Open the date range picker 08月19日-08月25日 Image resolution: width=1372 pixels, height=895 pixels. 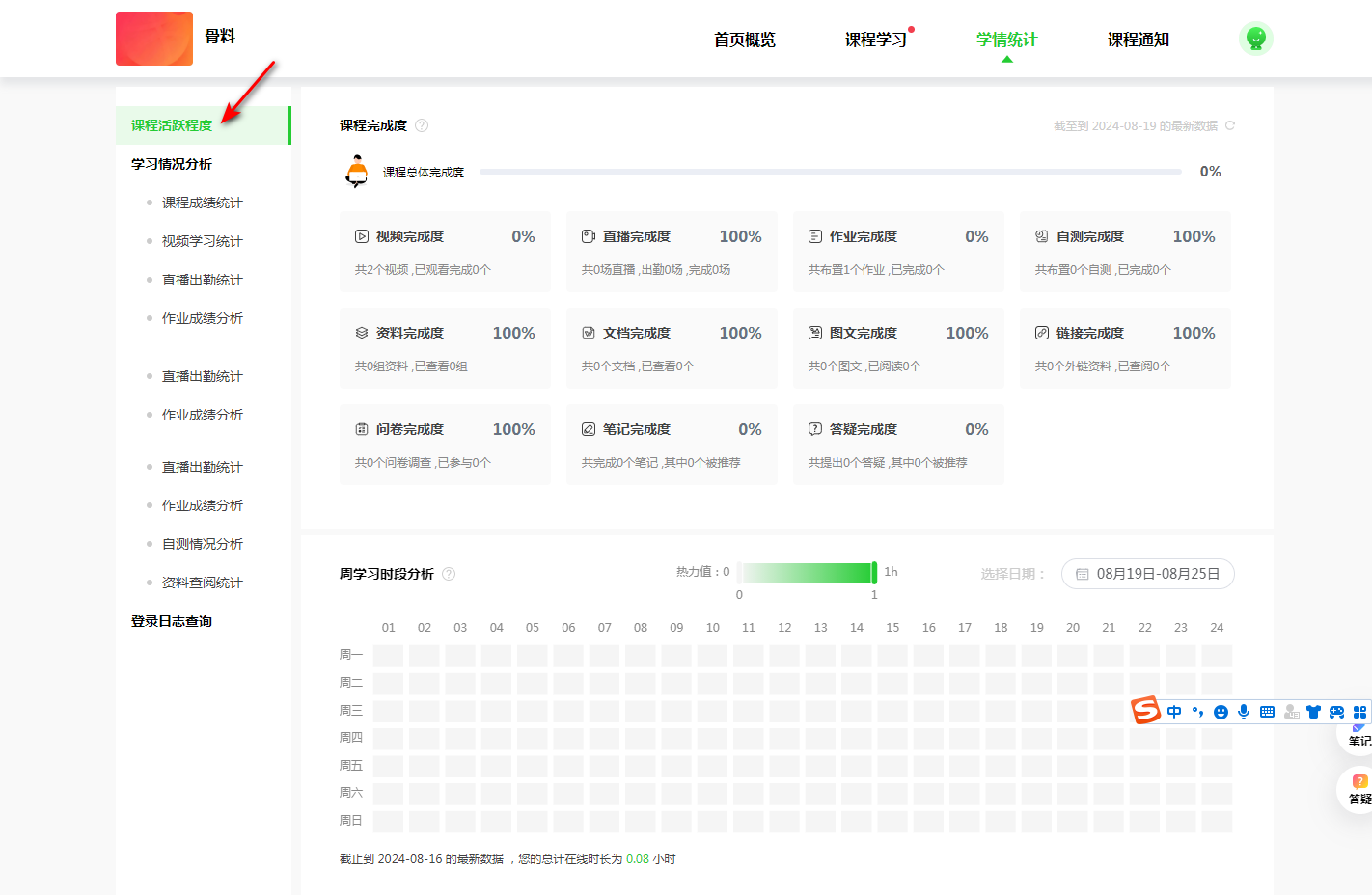[x=1147, y=574]
